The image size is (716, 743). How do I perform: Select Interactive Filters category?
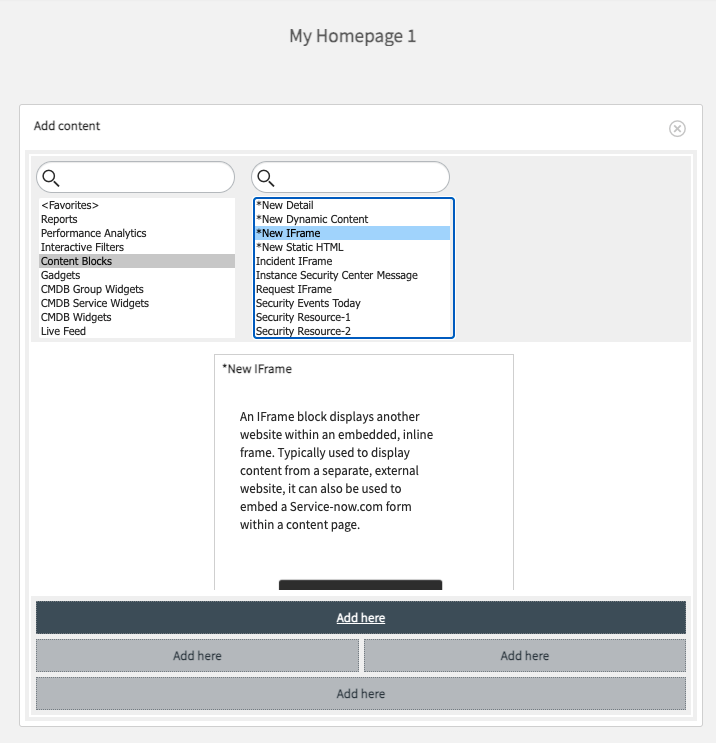coord(82,247)
